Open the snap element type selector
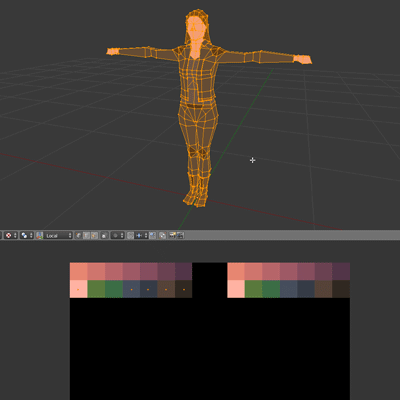This screenshot has width=400, height=400. click(x=141, y=235)
